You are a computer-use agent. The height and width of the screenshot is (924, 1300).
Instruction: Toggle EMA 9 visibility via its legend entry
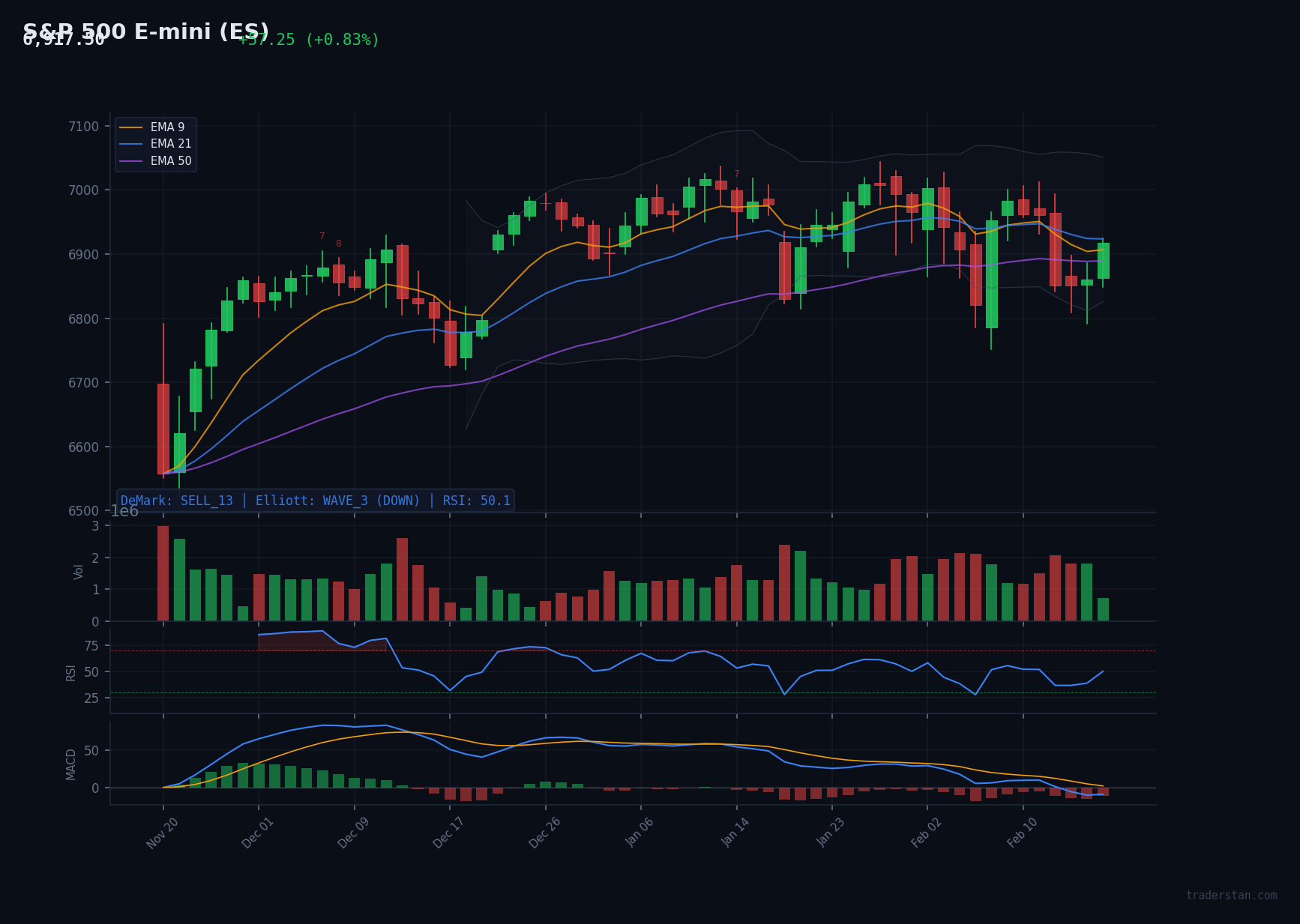tap(166, 127)
